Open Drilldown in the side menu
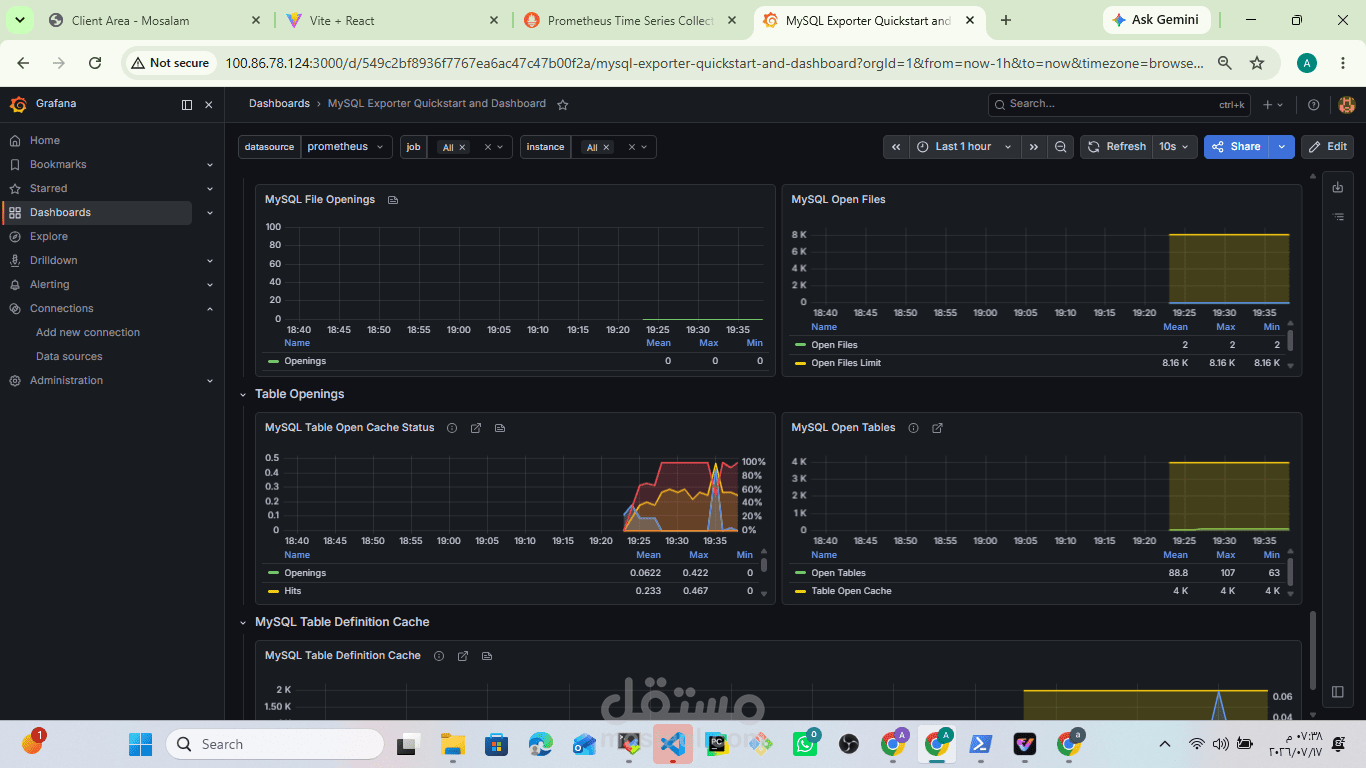 pyautogui.click(x=54, y=261)
